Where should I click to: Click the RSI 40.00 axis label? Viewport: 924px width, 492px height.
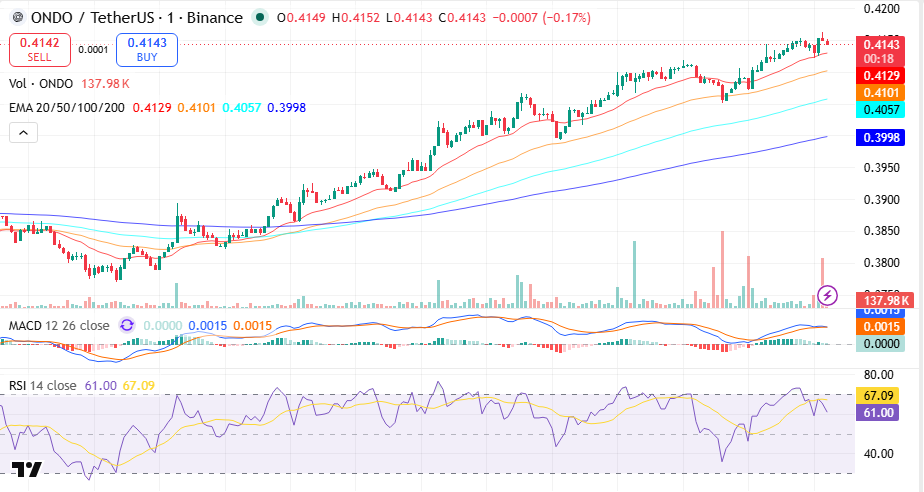pyautogui.click(x=878, y=454)
